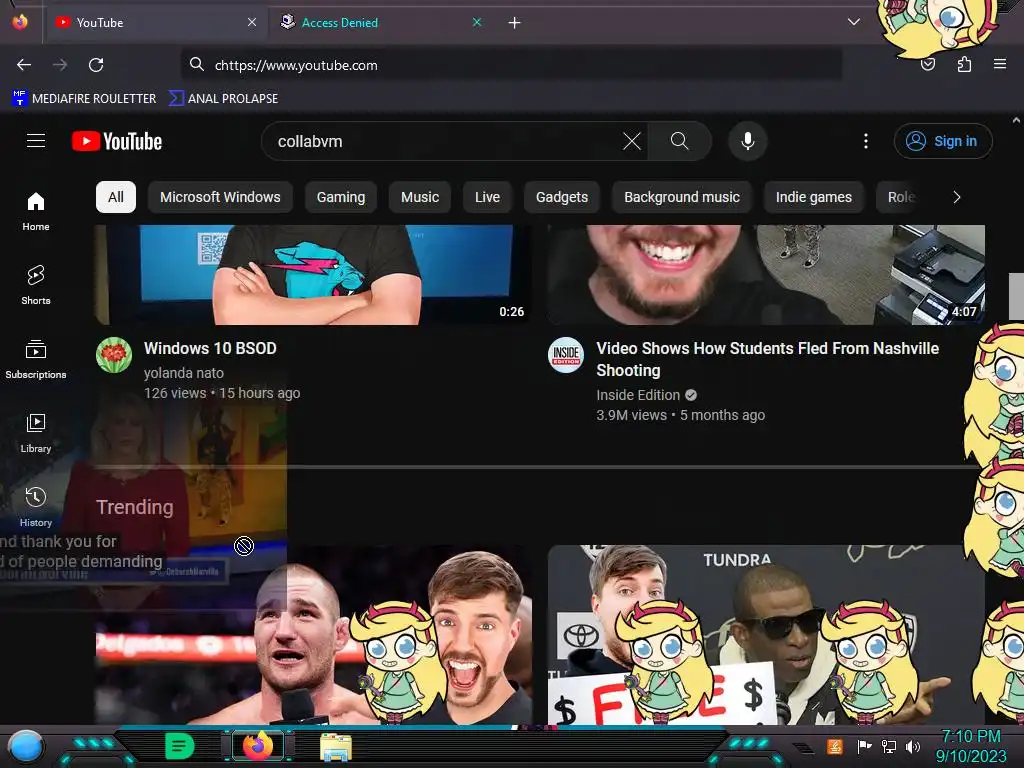1024x768 pixels.
Task: Close the Access Denied tab
Action: [x=477, y=22]
